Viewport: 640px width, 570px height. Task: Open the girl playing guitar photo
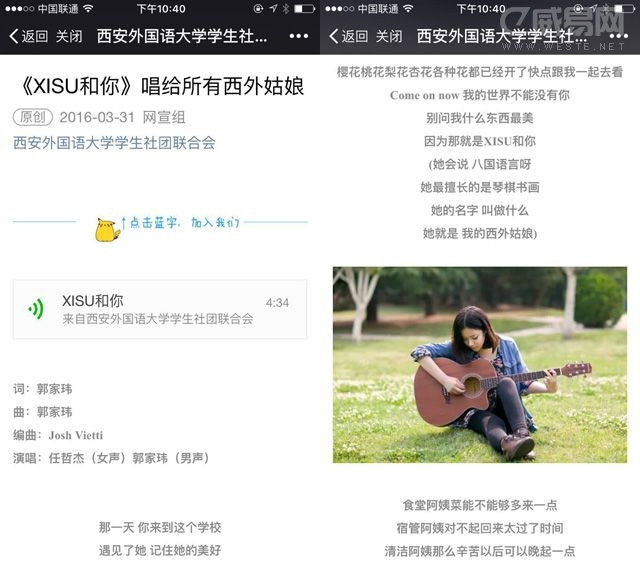[480, 365]
